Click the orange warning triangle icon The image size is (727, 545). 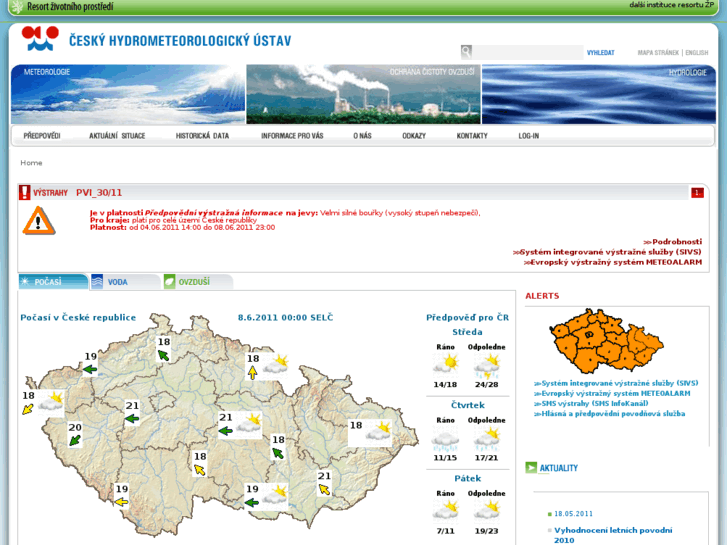(x=39, y=221)
